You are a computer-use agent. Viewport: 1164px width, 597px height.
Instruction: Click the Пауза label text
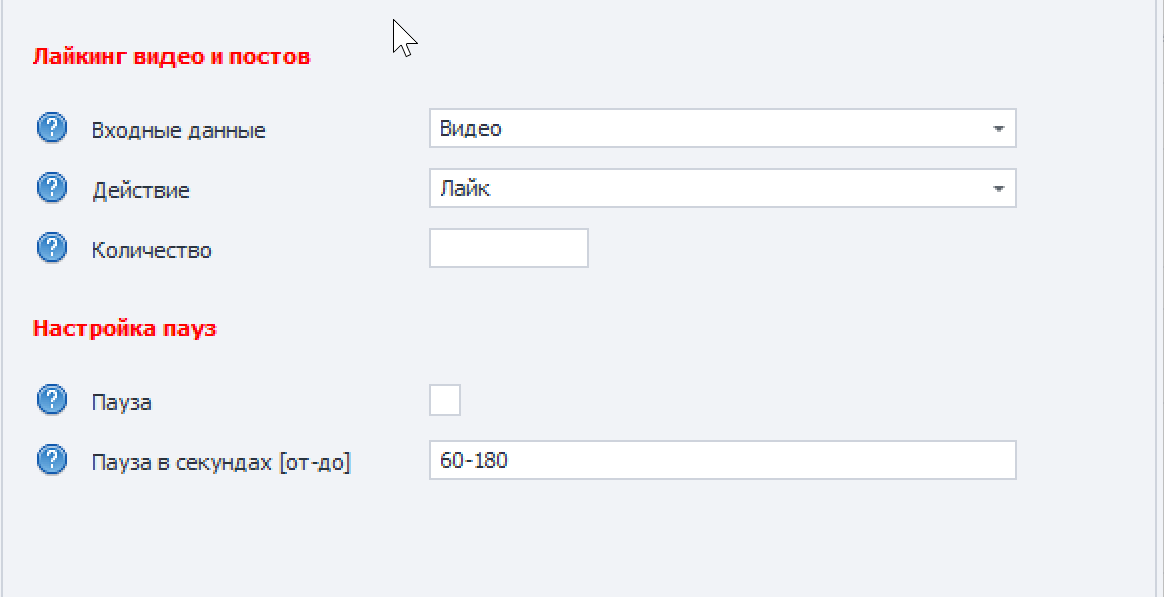pos(121,402)
